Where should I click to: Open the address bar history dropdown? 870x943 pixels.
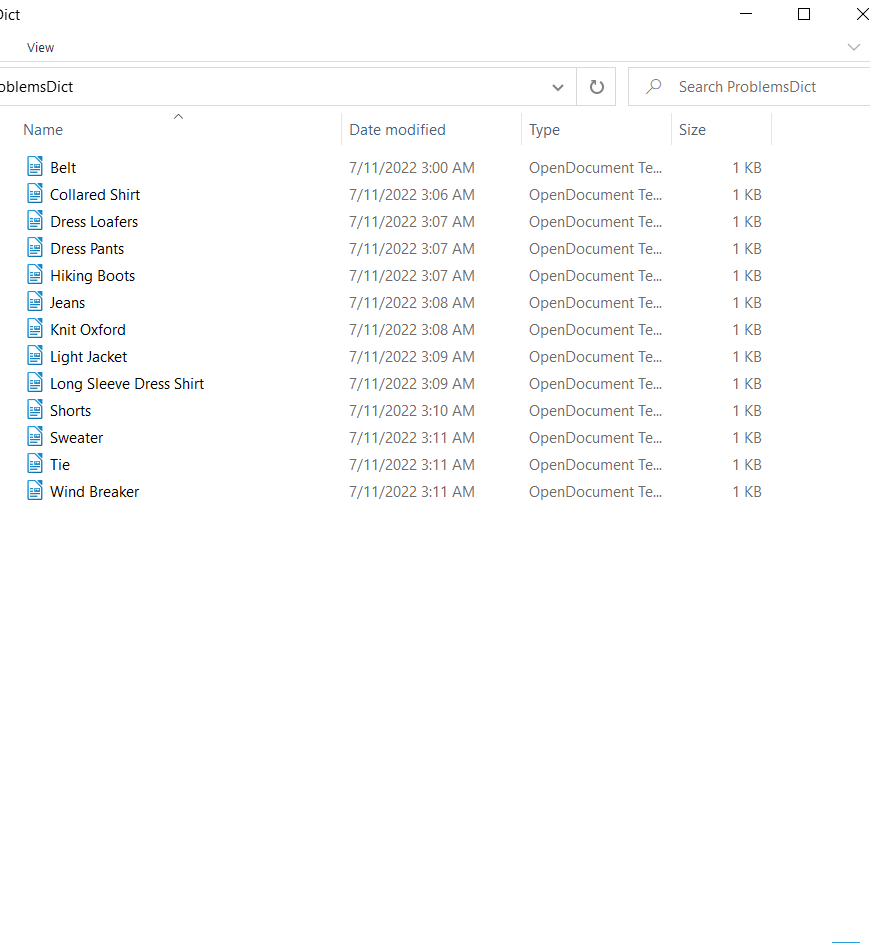(557, 87)
